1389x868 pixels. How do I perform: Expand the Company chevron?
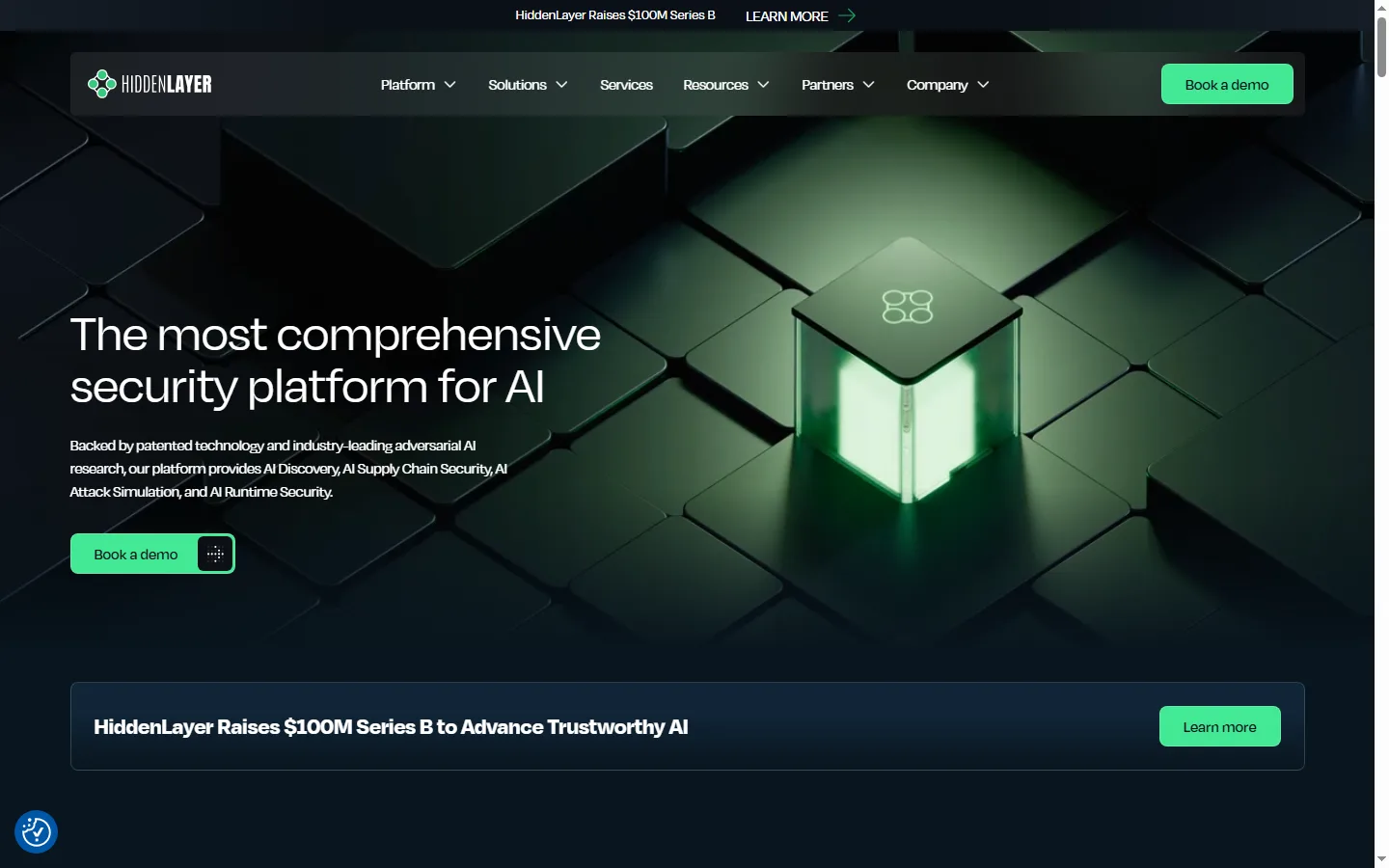click(x=983, y=85)
